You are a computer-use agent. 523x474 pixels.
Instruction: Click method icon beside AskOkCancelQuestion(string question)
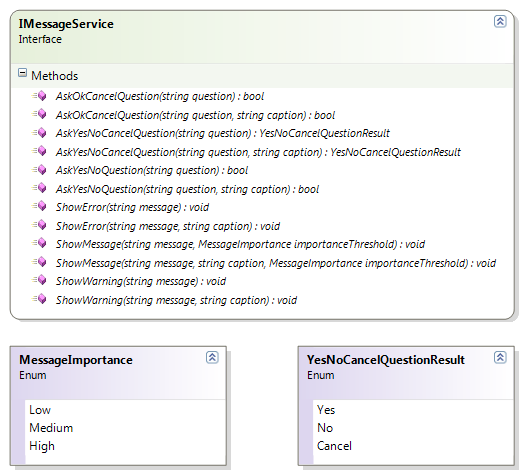click(39, 96)
